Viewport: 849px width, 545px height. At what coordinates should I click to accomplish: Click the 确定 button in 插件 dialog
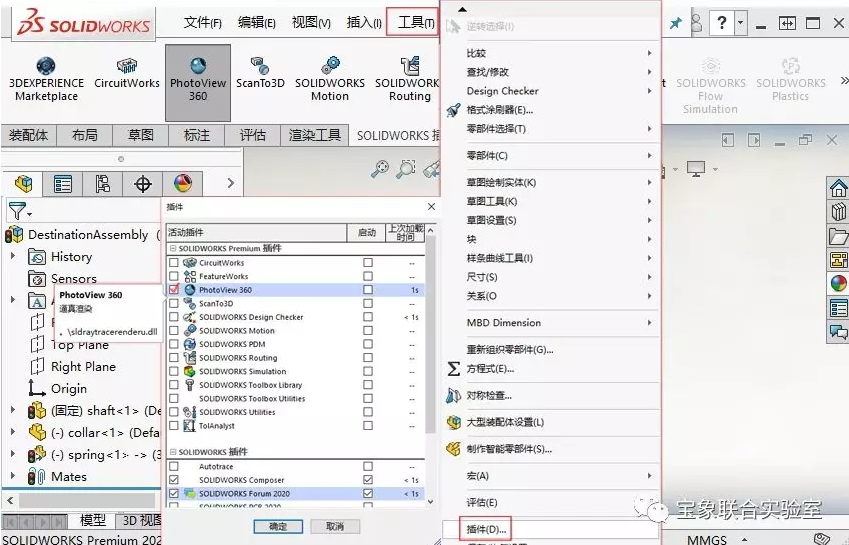(278, 526)
